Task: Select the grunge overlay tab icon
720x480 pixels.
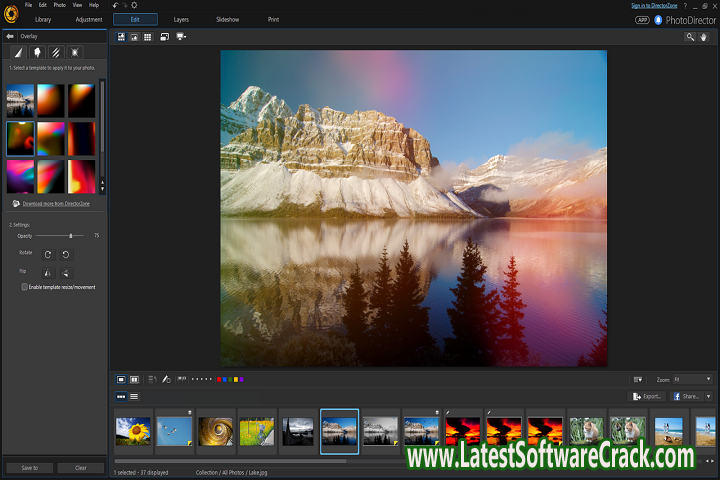Action: (37, 52)
